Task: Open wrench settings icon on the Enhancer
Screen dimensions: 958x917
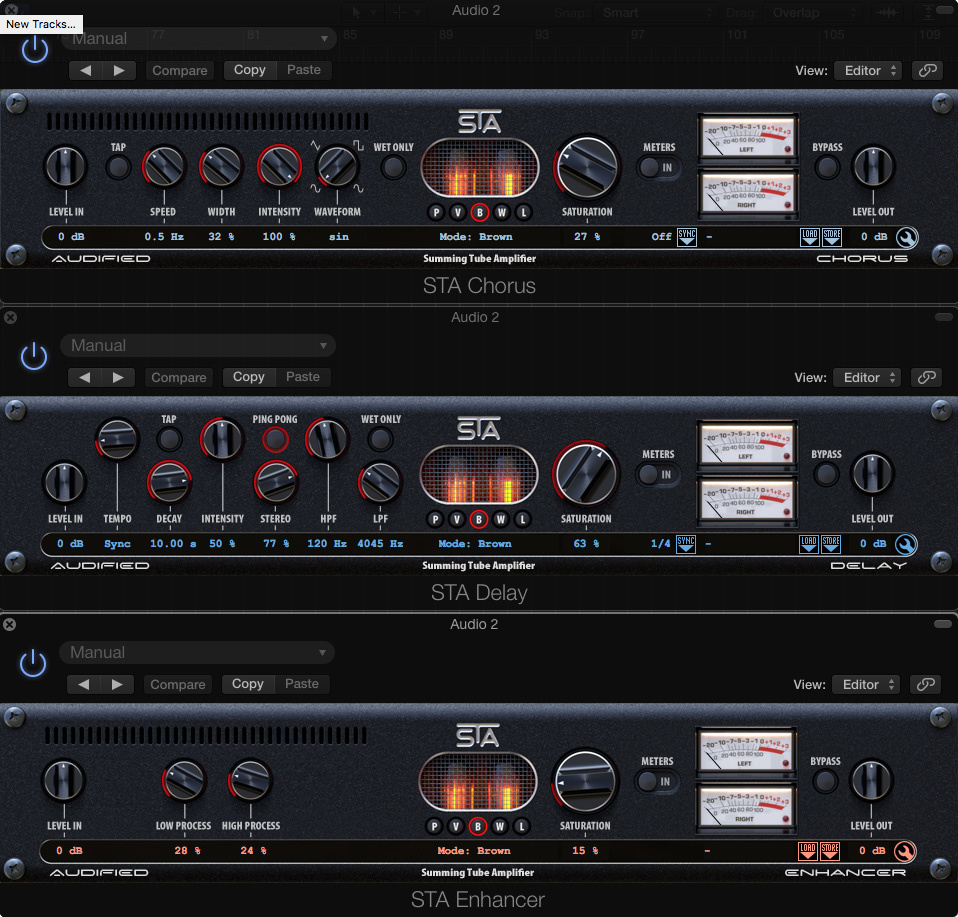Action: [x=904, y=851]
